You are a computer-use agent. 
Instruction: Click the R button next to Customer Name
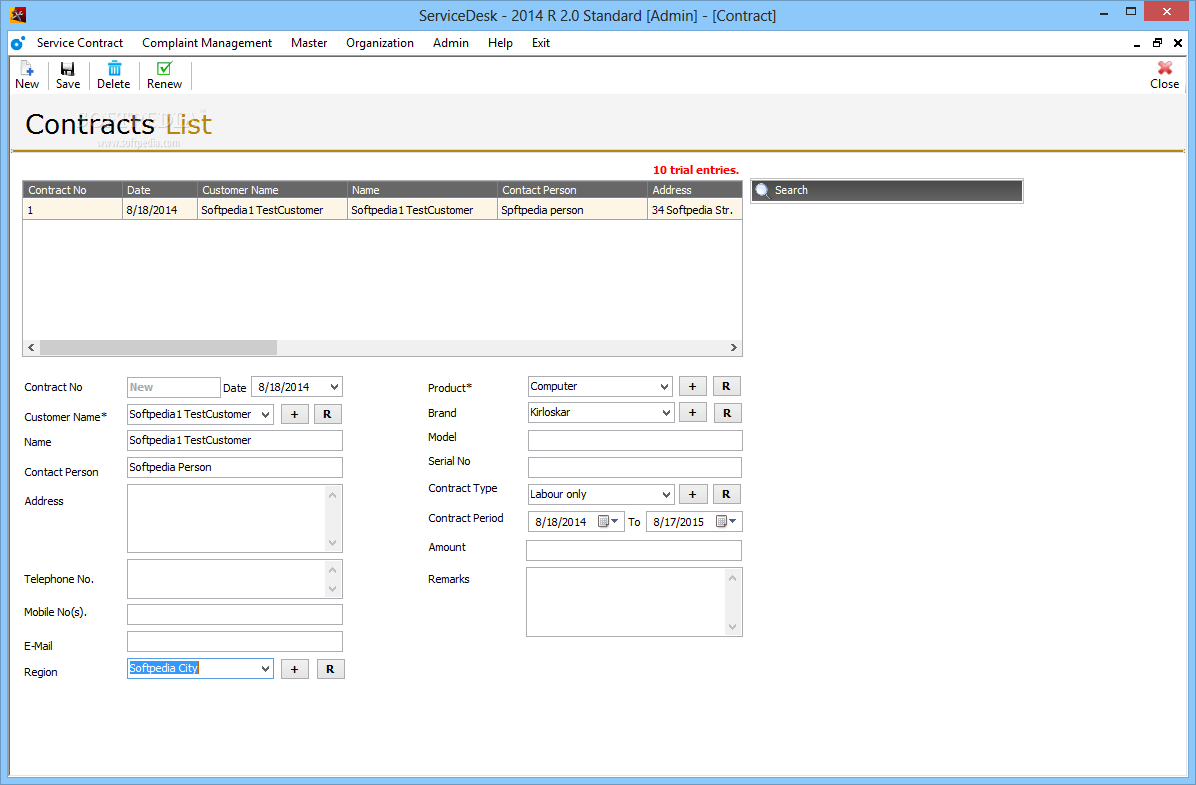(327, 414)
